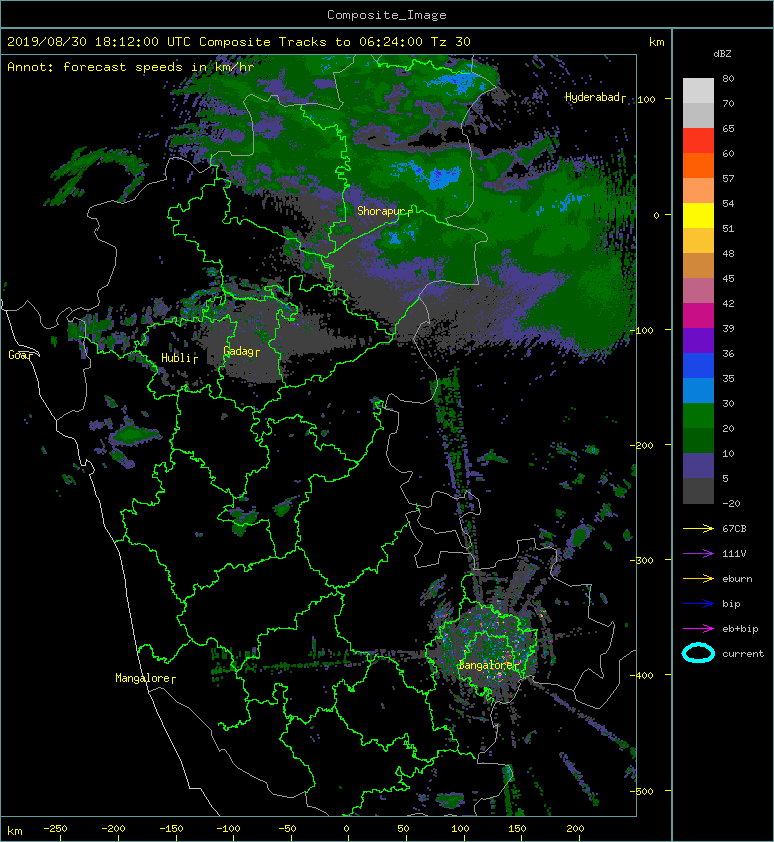Click the 'km' unit label at bottom-left

[x=15, y=831]
